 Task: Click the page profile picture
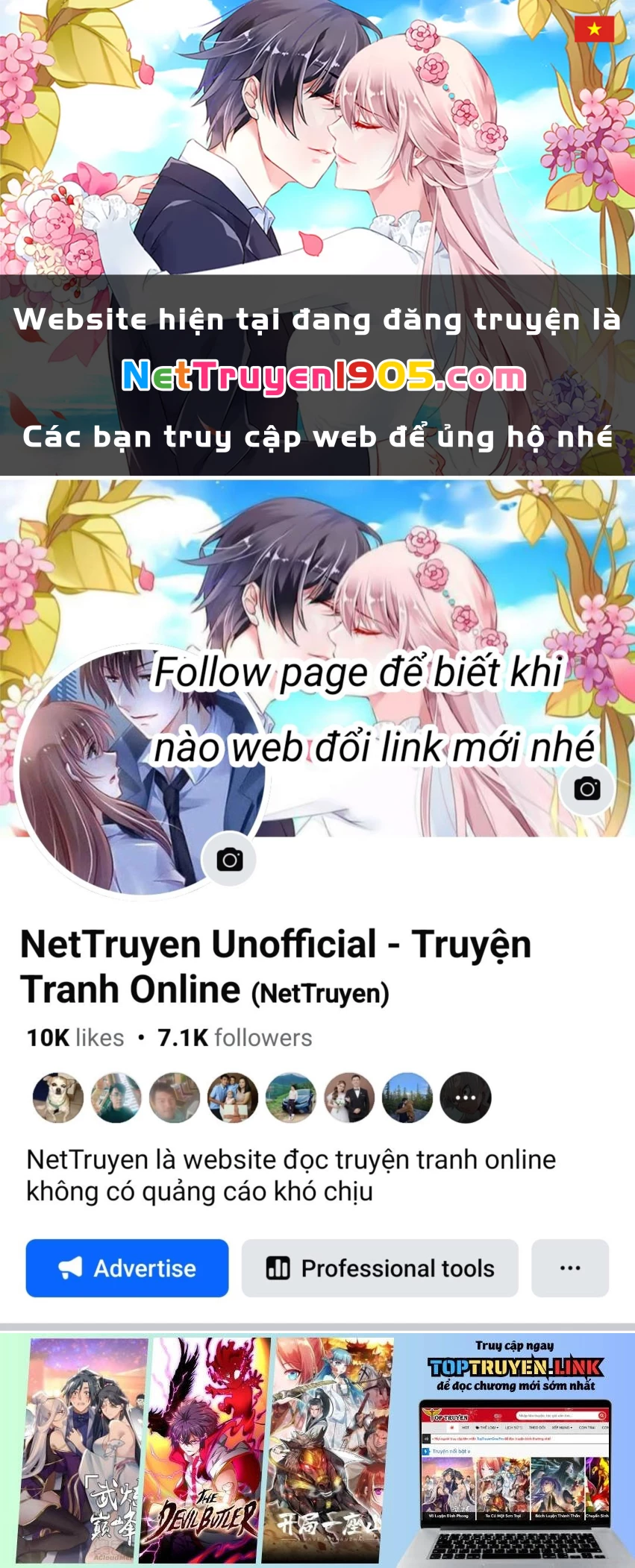click(x=140, y=770)
